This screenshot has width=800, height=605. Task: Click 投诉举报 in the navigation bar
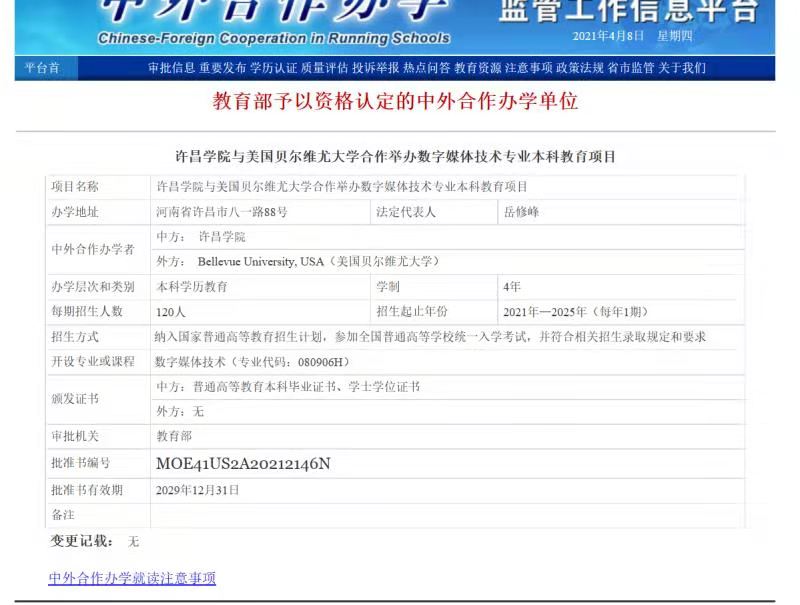pyautogui.click(x=375, y=68)
